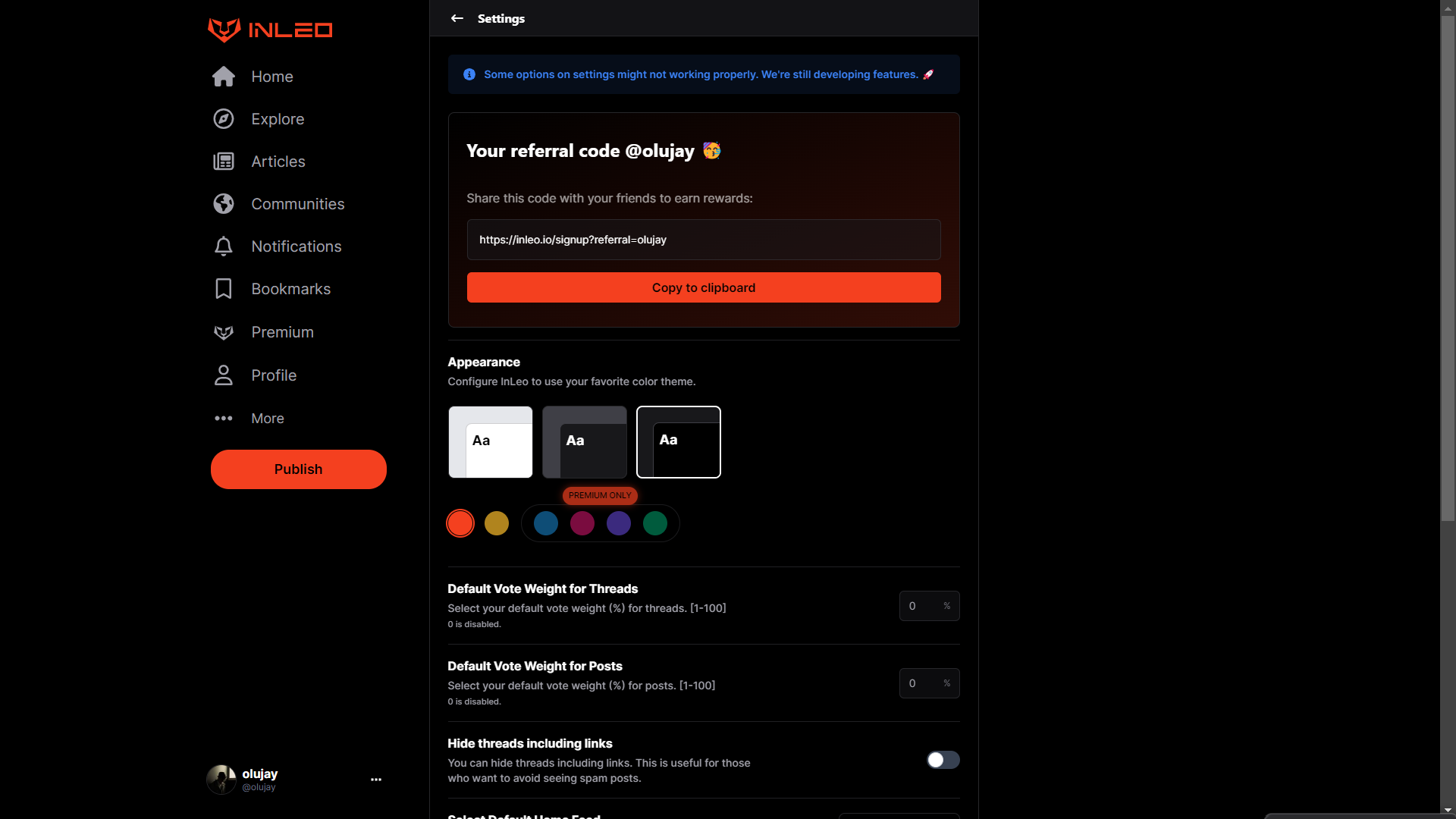Image resolution: width=1456 pixels, height=819 pixels.
Task: Pick the orange-red accent color
Action: pyautogui.click(x=460, y=523)
